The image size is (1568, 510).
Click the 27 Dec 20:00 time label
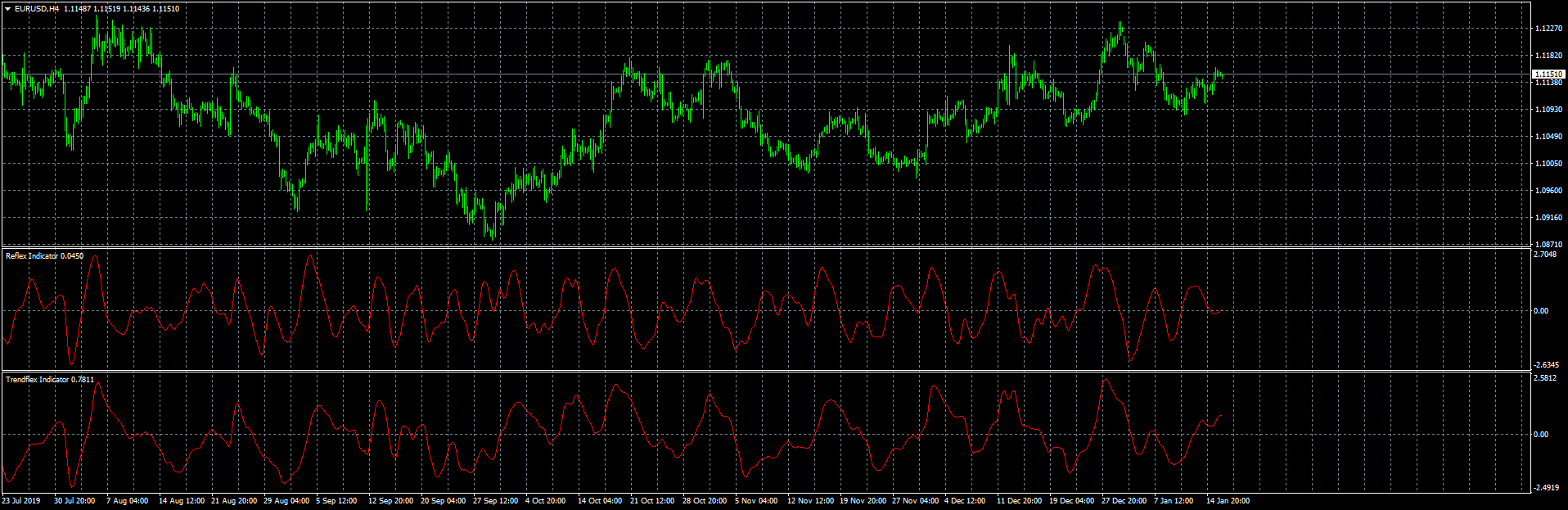[x=1124, y=501]
